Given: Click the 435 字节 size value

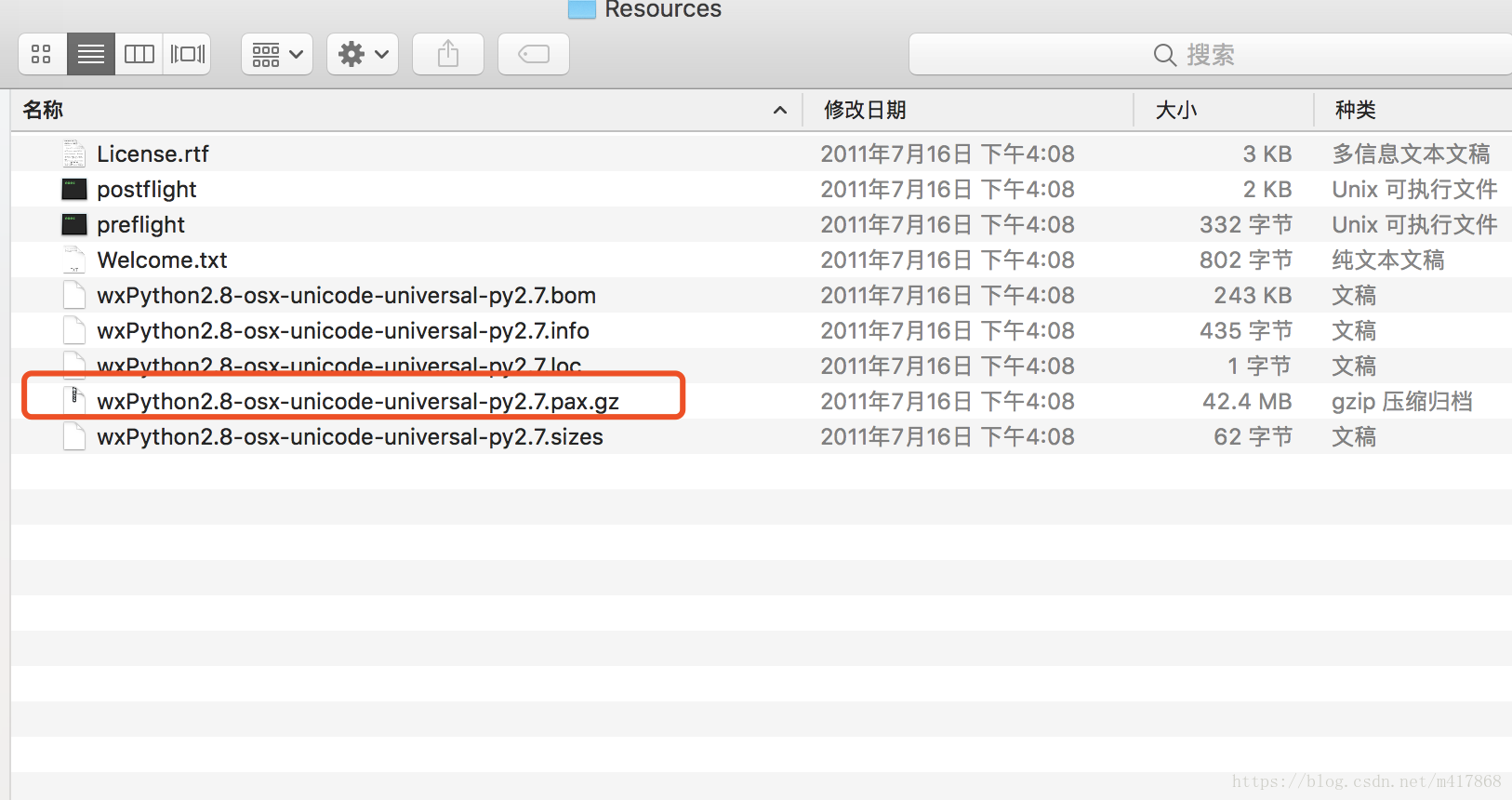Looking at the screenshot, I should (1246, 330).
